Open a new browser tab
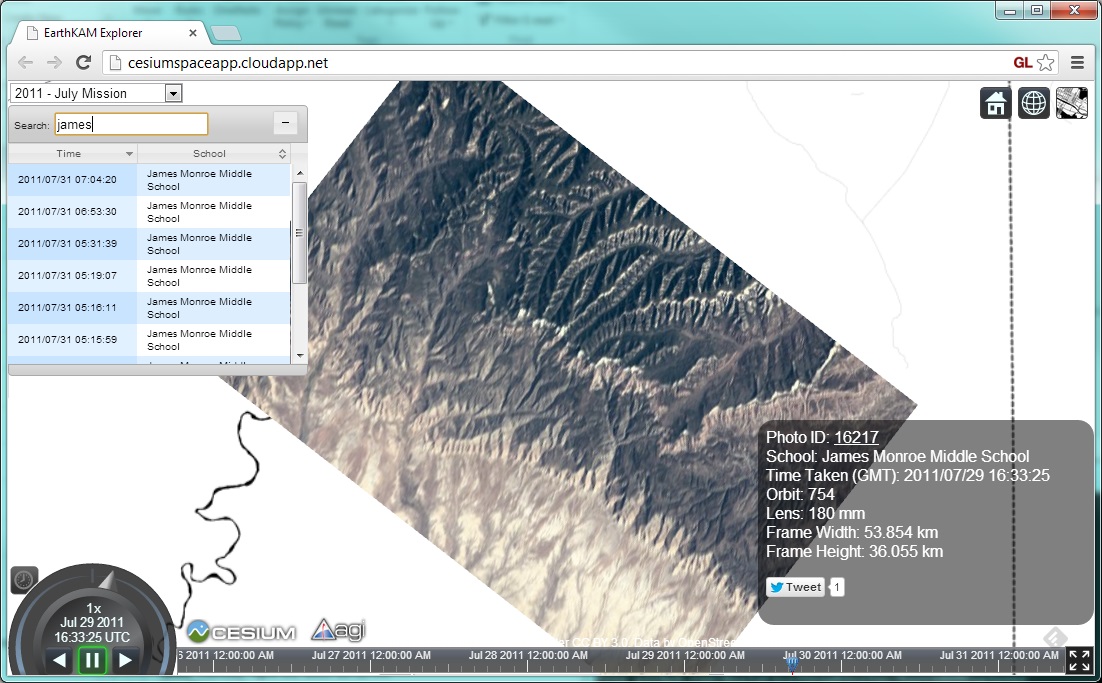 tap(226, 33)
